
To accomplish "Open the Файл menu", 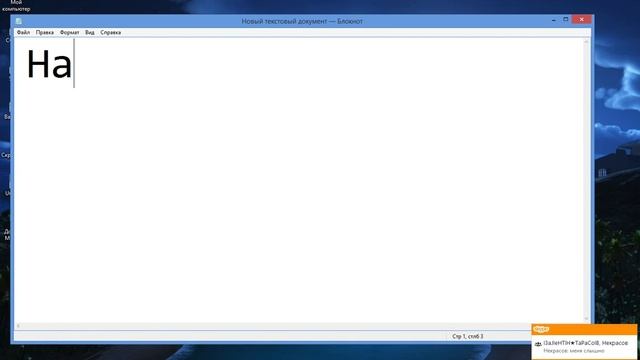I will [x=23, y=32].
